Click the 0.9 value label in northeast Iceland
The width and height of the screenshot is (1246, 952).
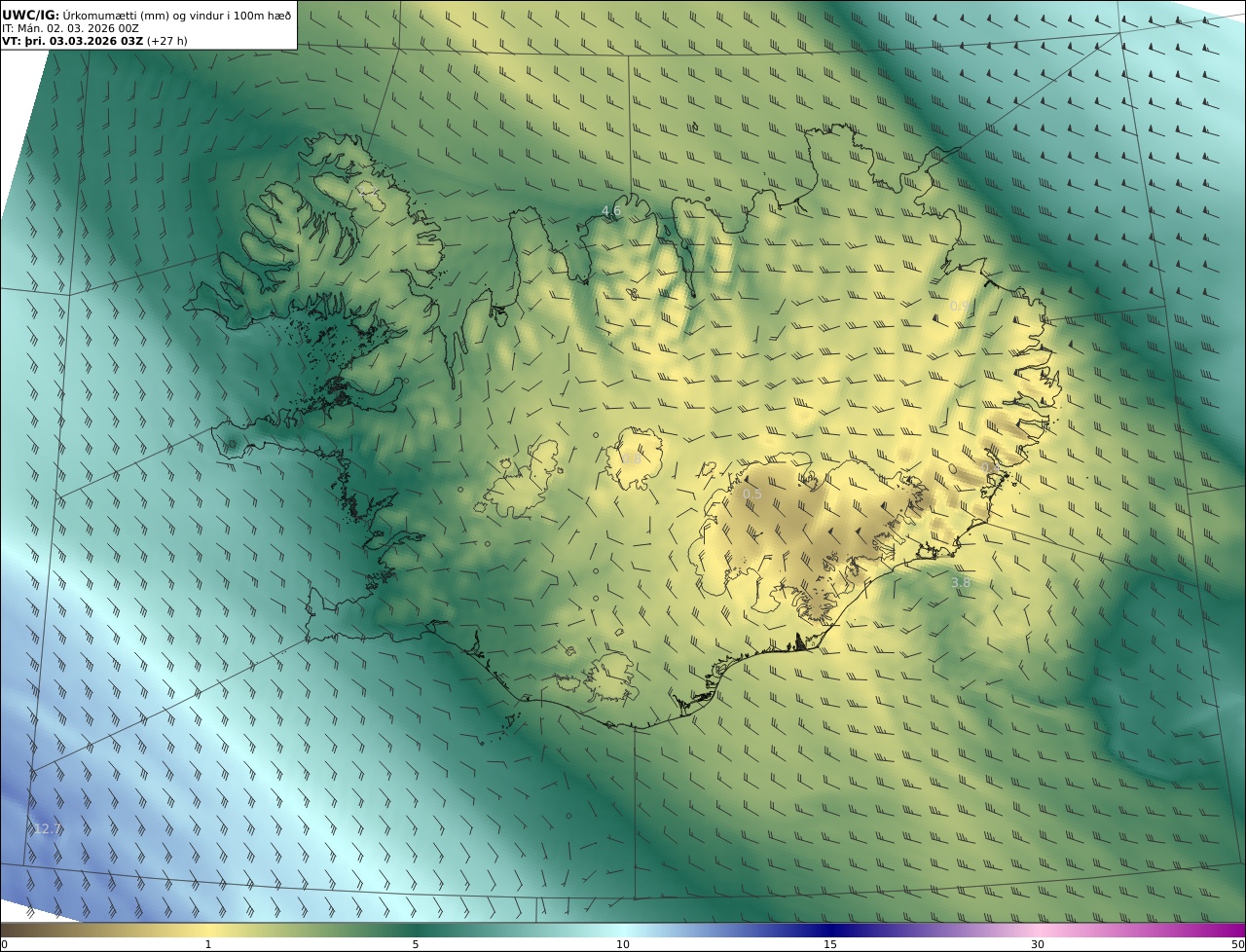pyautogui.click(x=960, y=306)
